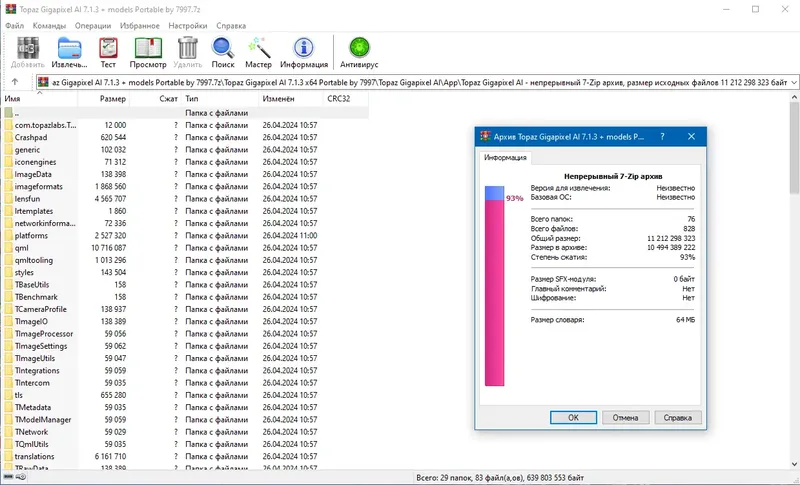Open the Справка menu
The height and width of the screenshot is (485, 800).
point(231,25)
